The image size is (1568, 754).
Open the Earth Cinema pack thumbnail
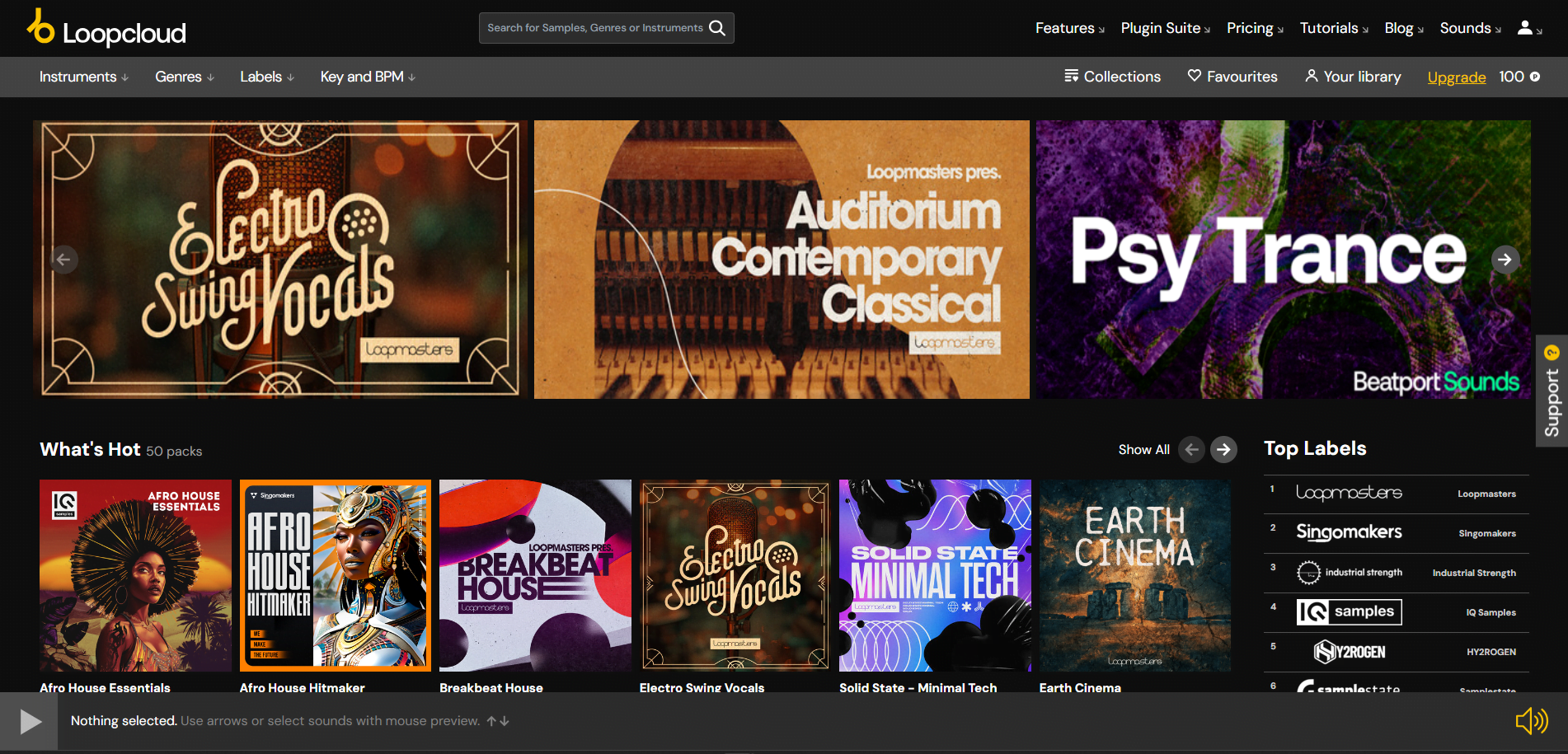point(1134,575)
